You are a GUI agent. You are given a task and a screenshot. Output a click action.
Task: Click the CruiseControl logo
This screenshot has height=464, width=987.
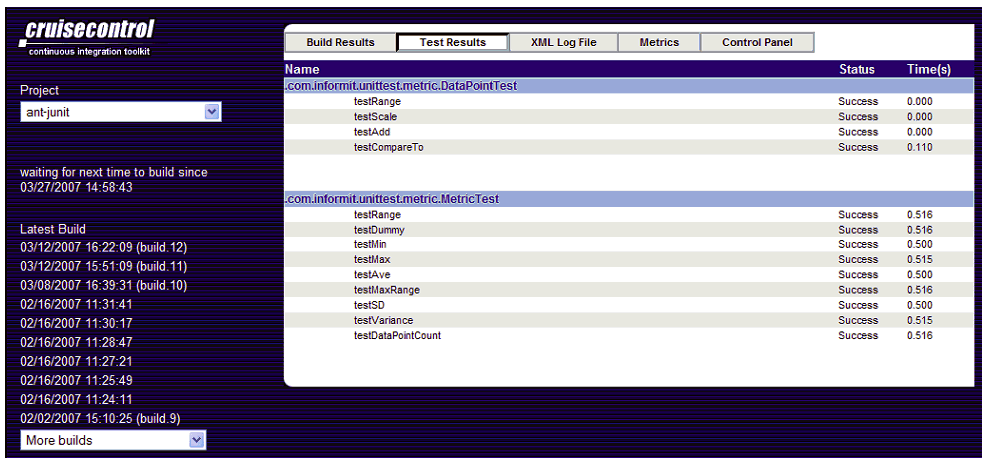pyautogui.click(x=88, y=38)
